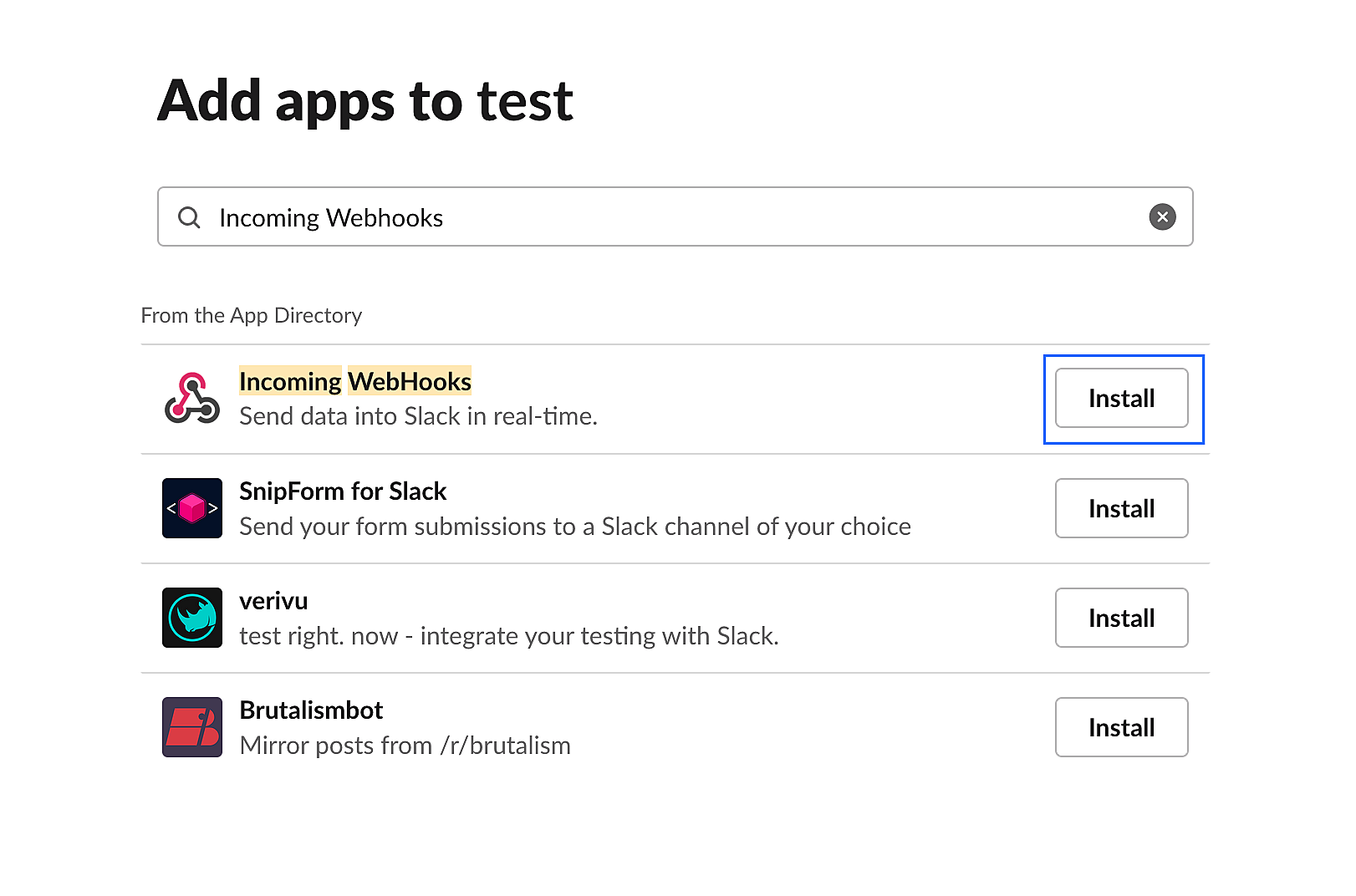Install the Brutalismbot app
The height and width of the screenshot is (896, 1356).
tap(1121, 727)
